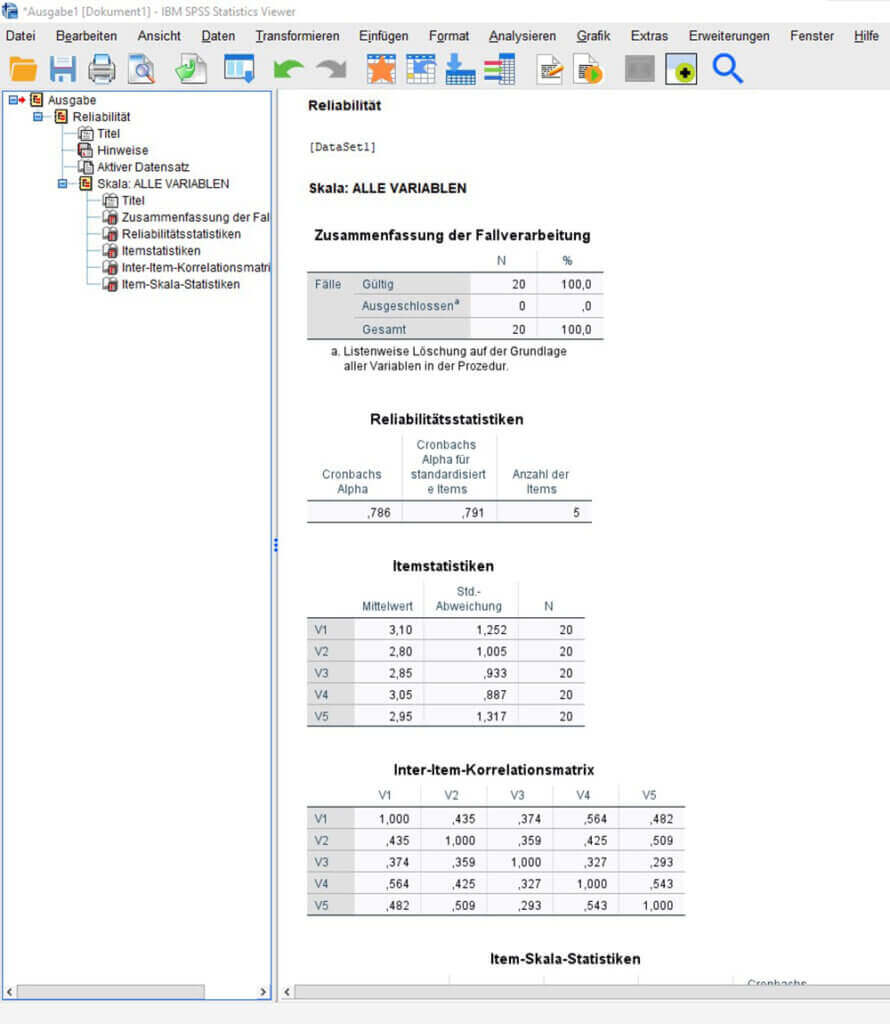Open the Grafik menu
This screenshot has width=890, height=1024.
(593, 36)
